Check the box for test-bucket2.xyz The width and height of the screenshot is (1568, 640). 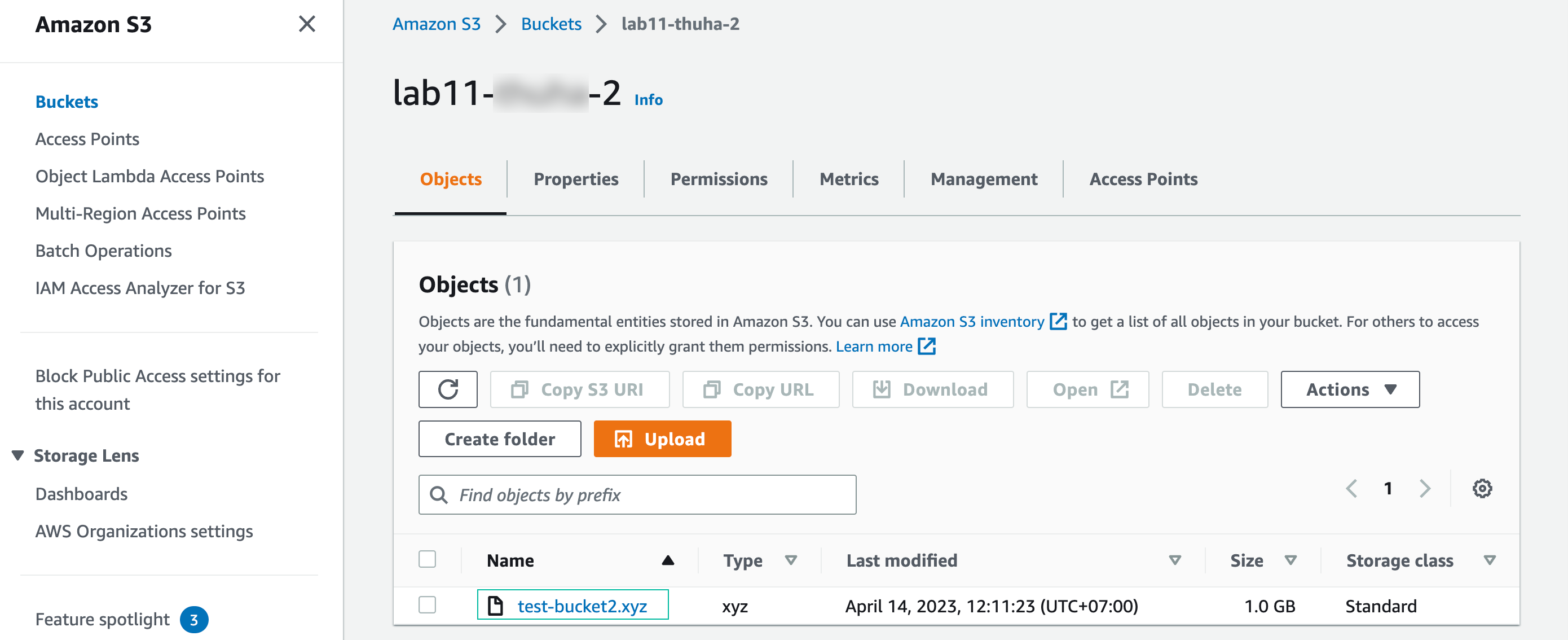pyautogui.click(x=428, y=605)
